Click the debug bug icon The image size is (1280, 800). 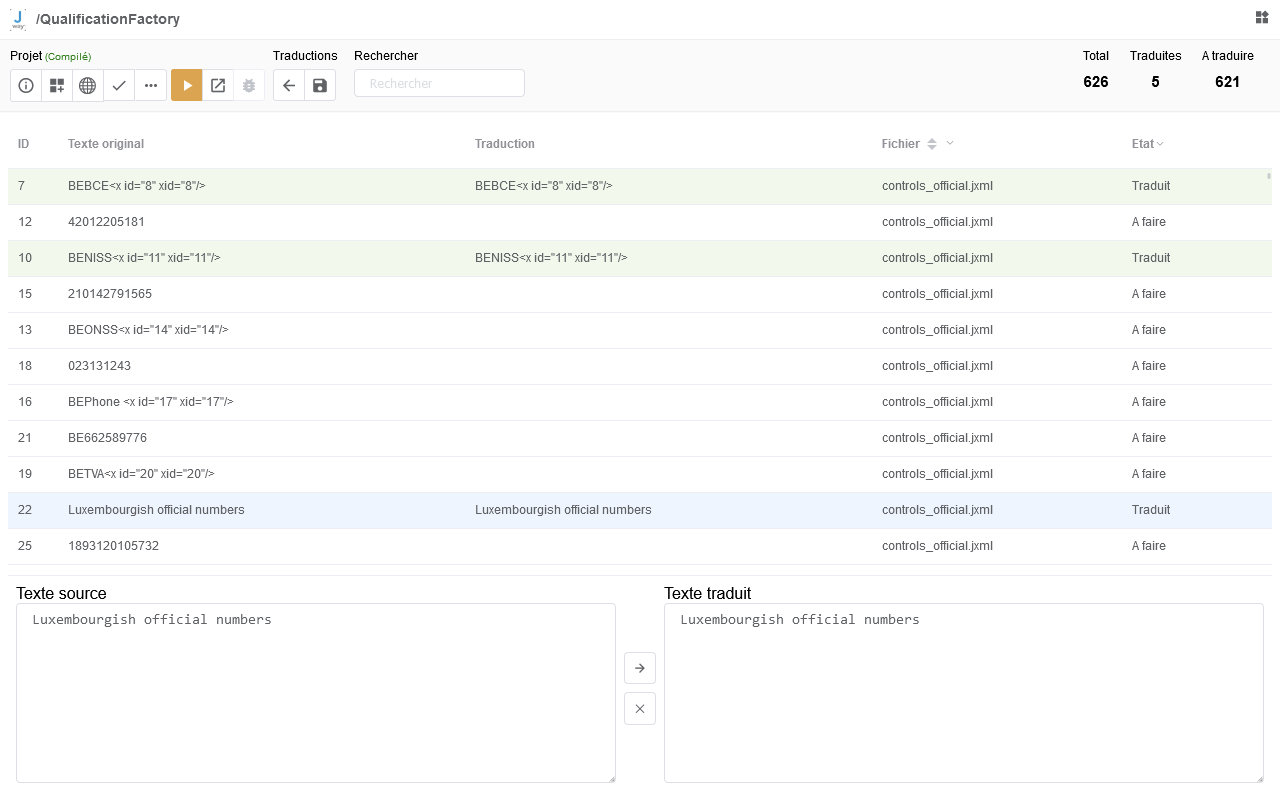click(248, 85)
